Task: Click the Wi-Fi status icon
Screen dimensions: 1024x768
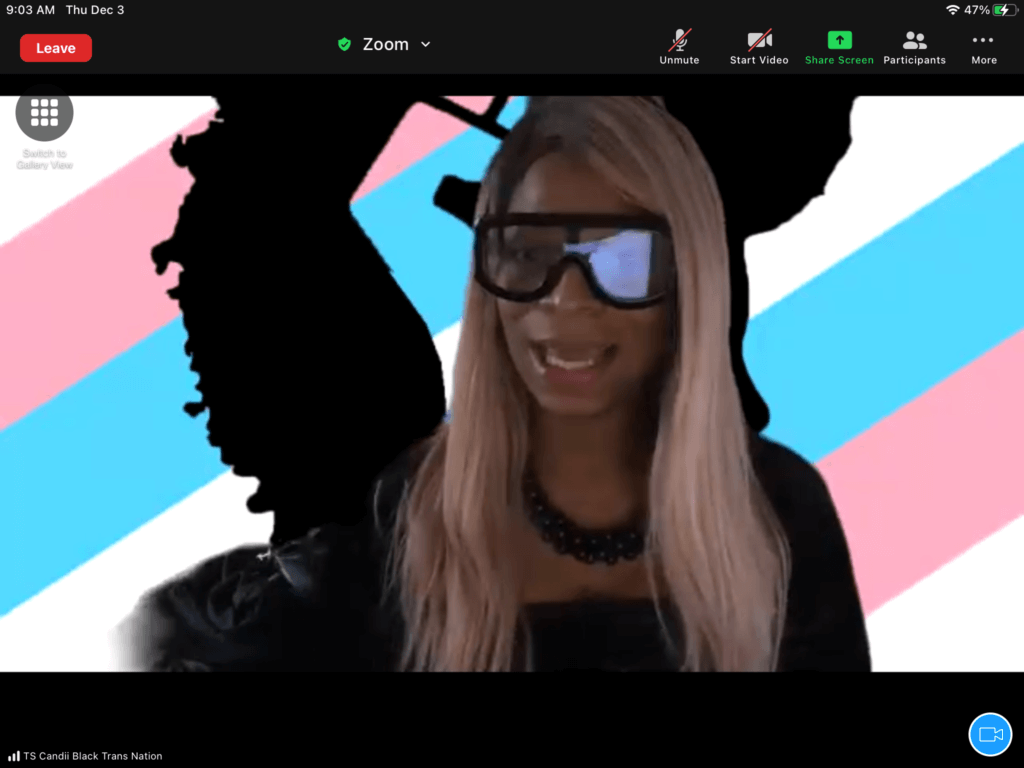Action: click(952, 10)
